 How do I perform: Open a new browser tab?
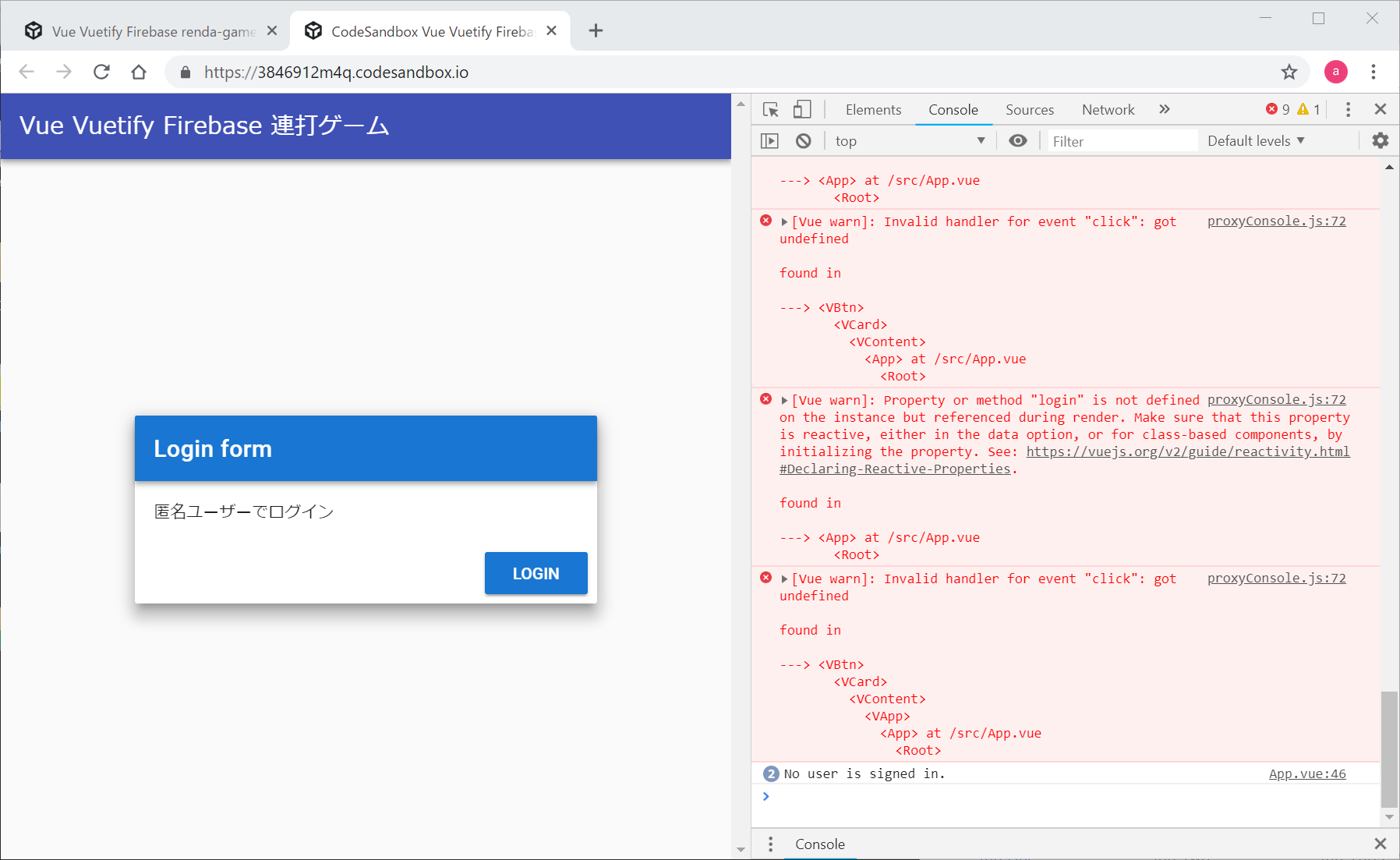(x=596, y=31)
